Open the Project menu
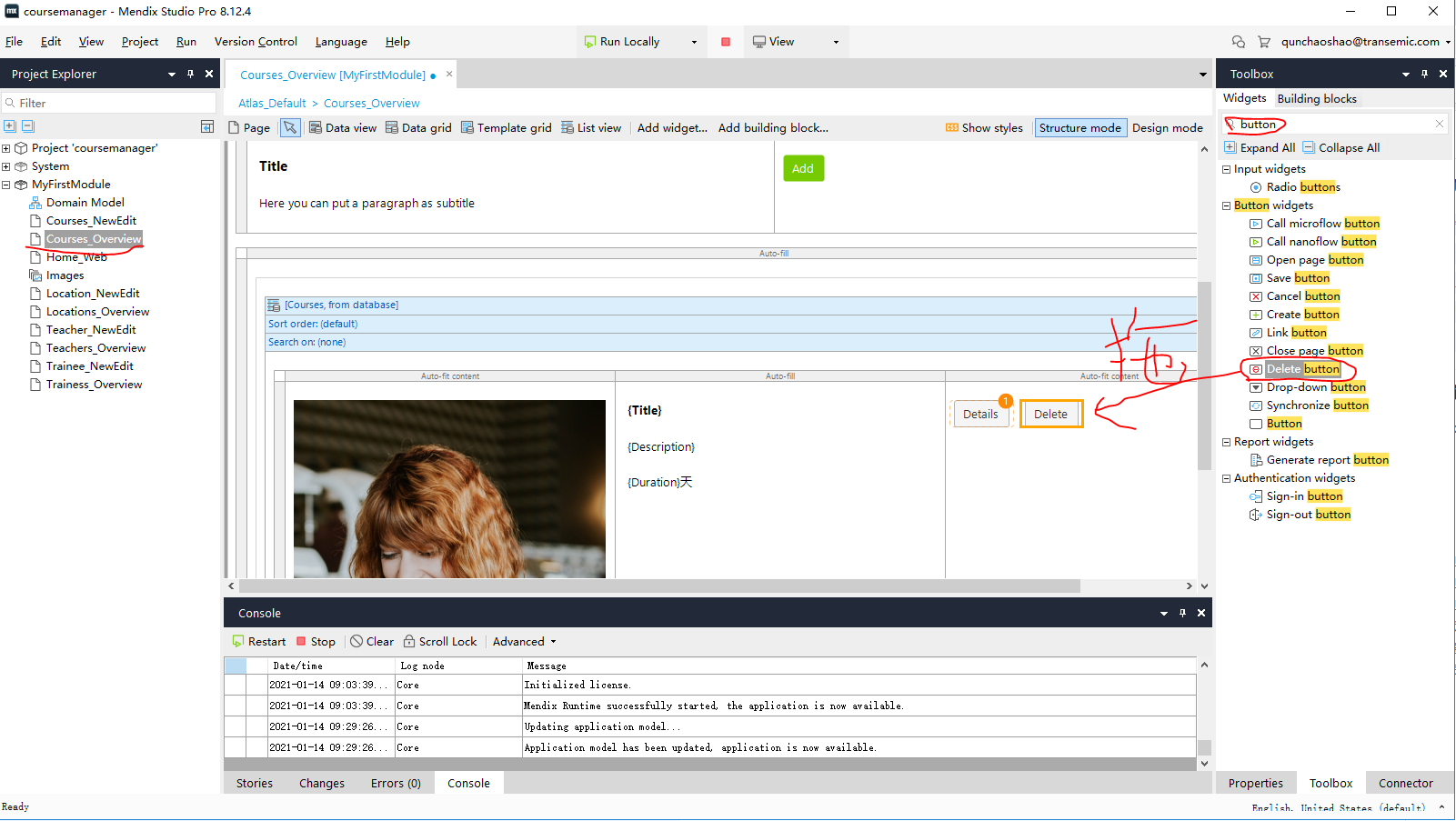 point(140,42)
